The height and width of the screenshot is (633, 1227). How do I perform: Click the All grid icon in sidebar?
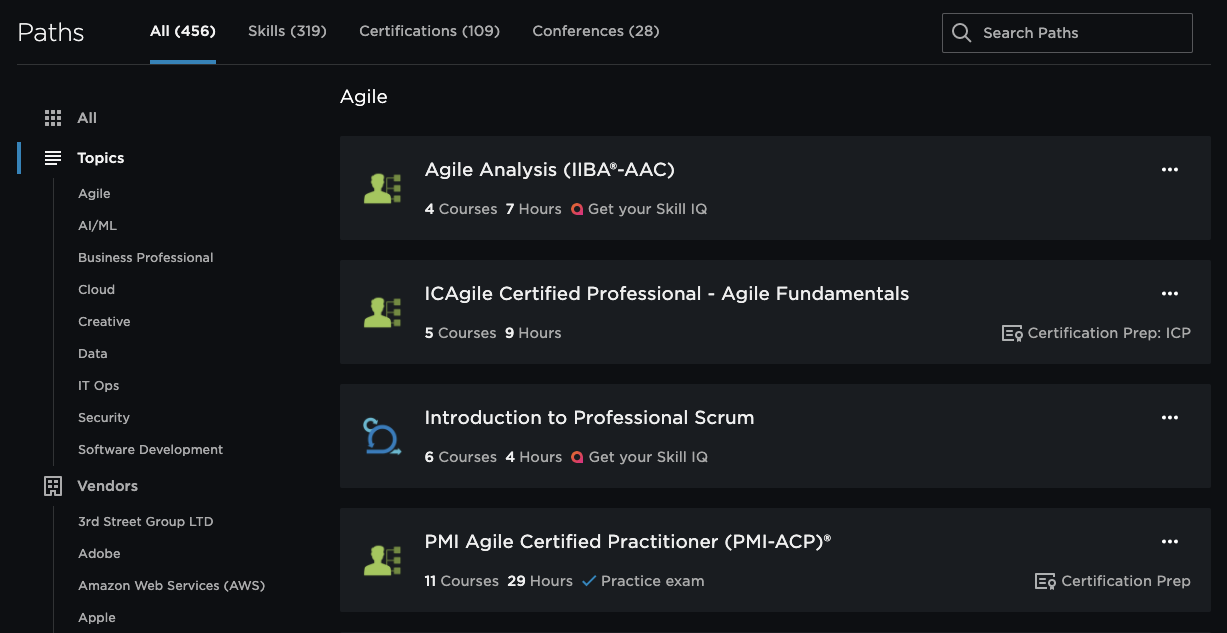click(53, 118)
